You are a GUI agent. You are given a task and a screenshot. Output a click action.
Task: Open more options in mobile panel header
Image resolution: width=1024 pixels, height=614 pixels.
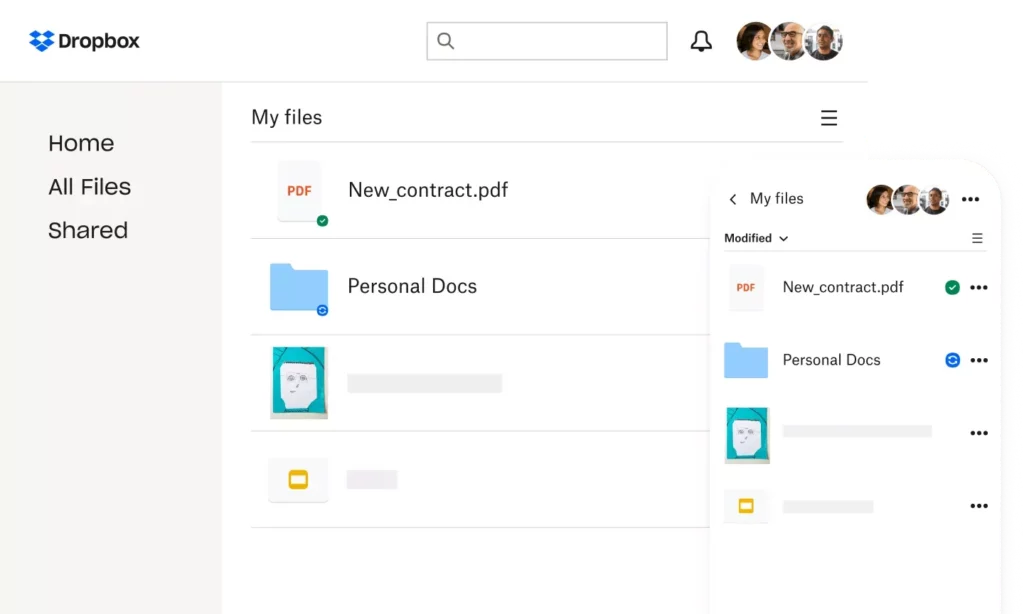970,199
